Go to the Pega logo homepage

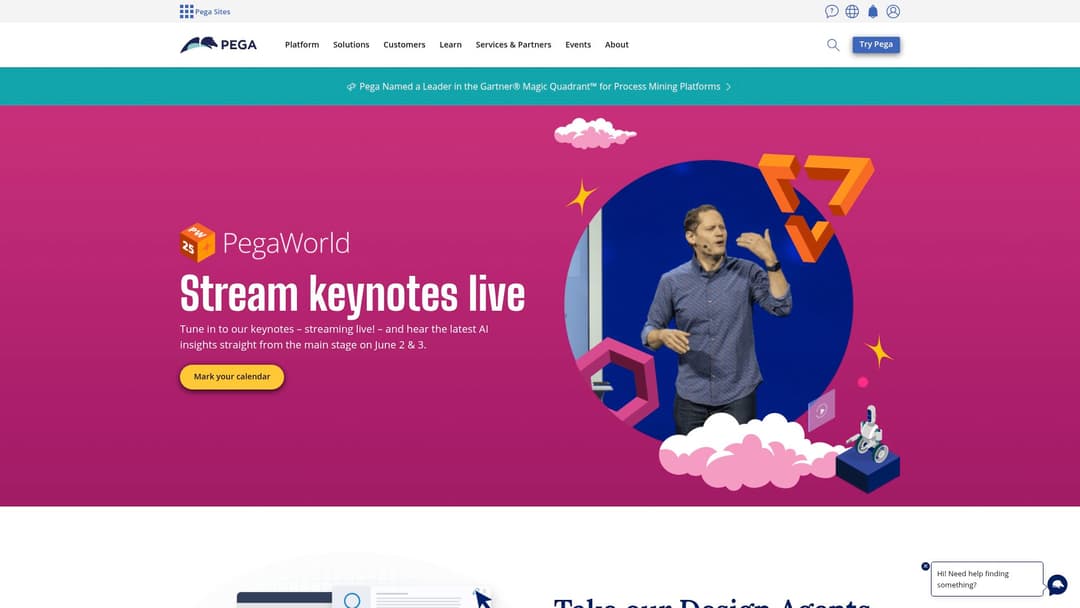[x=218, y=45]
